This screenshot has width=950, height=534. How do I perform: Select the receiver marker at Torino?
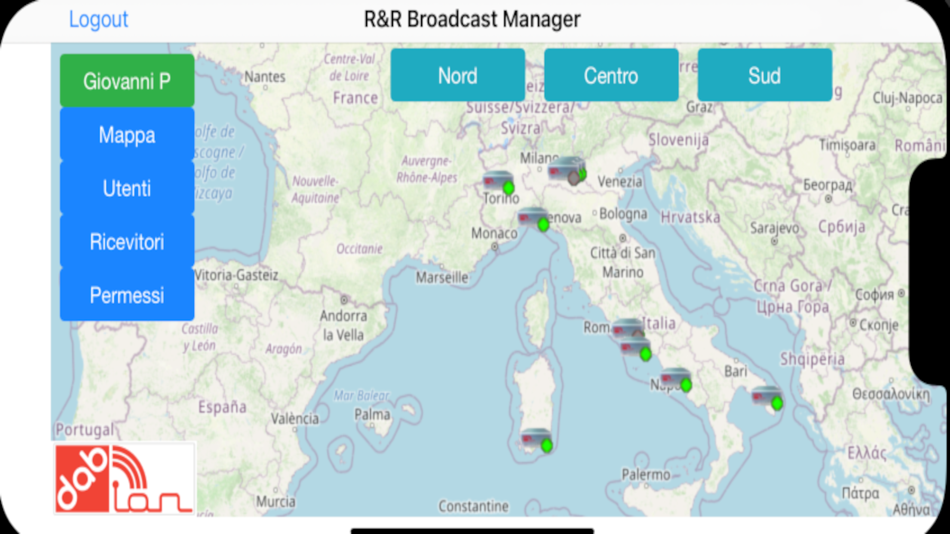click(499, 182)
